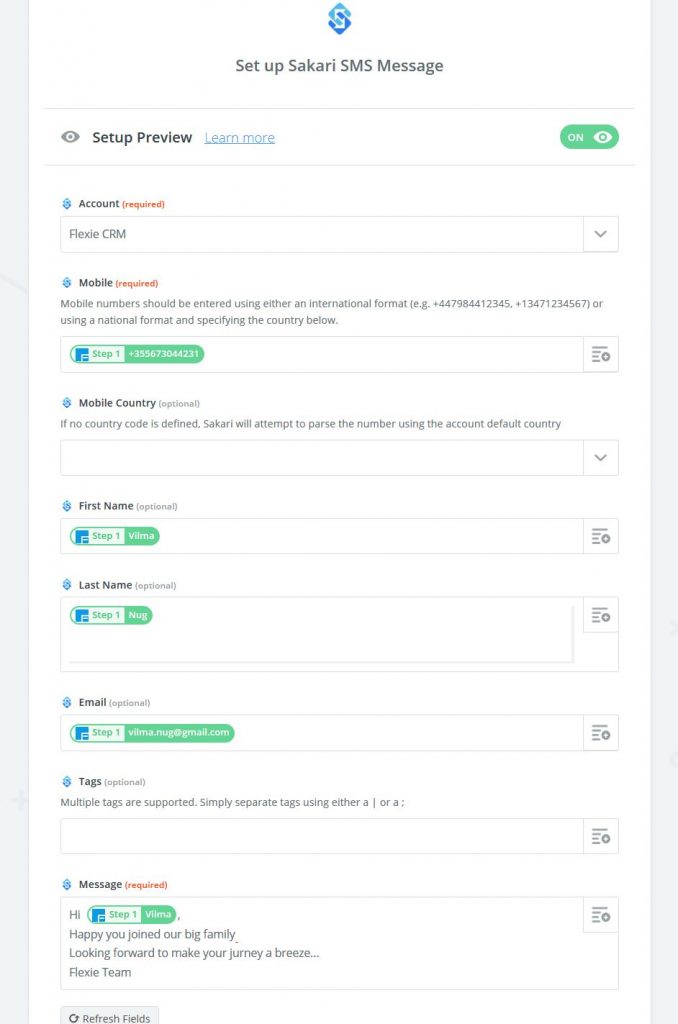The height and width of the screenshot is (1024, 678).
Task: Select the Step 1 Nug pill
Action: [111, 615]
